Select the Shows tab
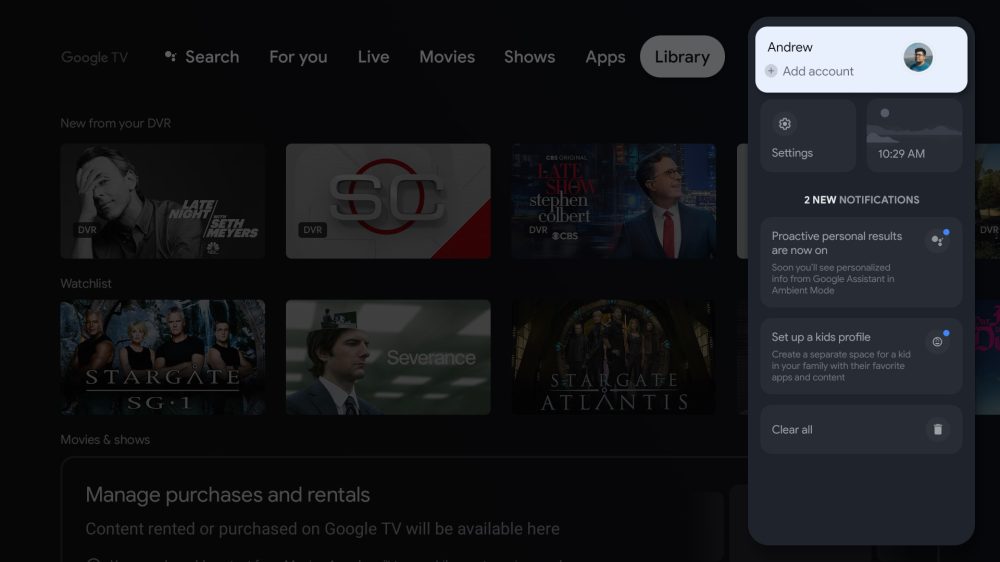The height and width of the screenshot is (562, 1000). 529,57
